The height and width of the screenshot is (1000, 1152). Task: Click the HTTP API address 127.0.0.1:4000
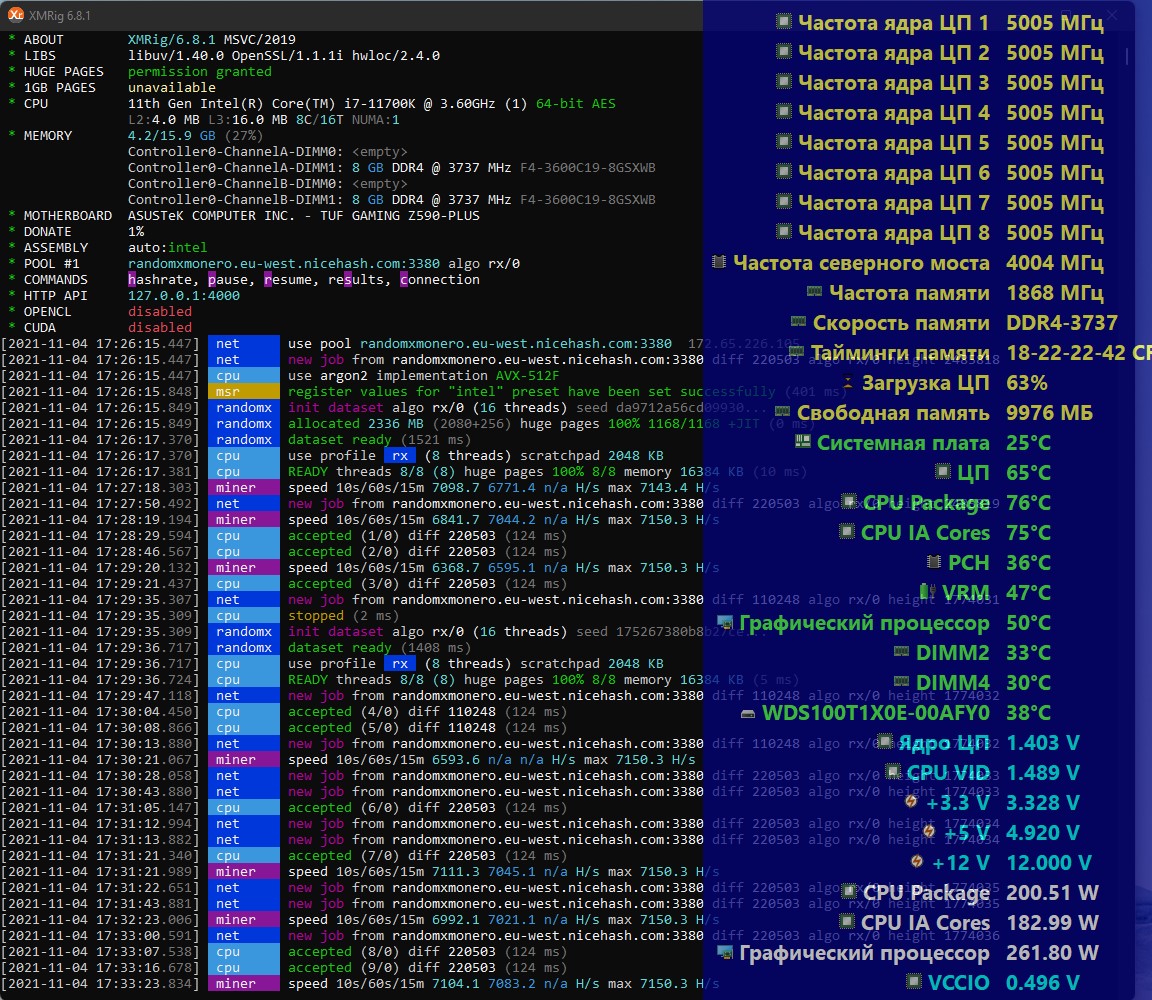click(x=184, y=295)
